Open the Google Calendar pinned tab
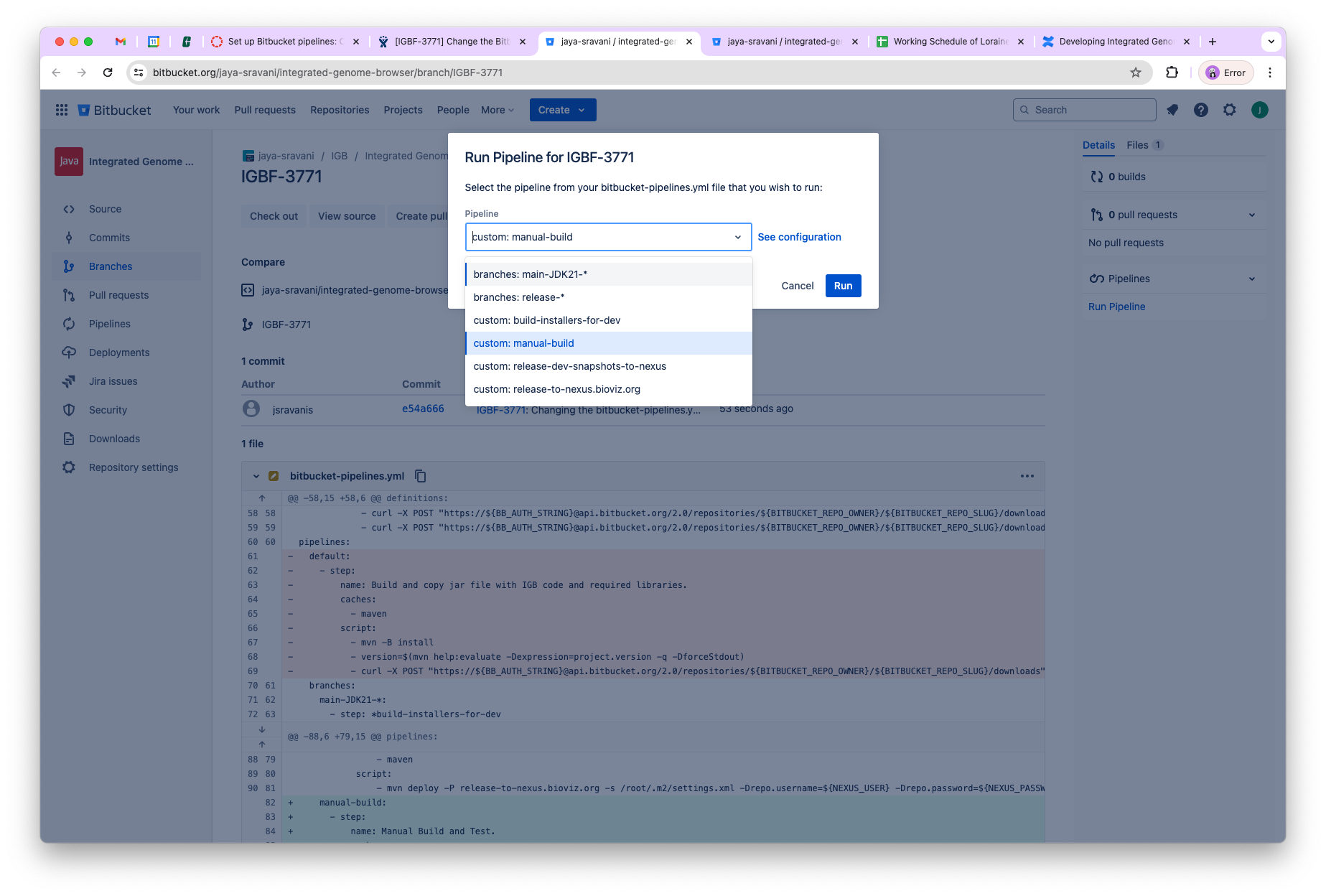The height and width of the screenshot is (896, 1326). tap(154, 42)
